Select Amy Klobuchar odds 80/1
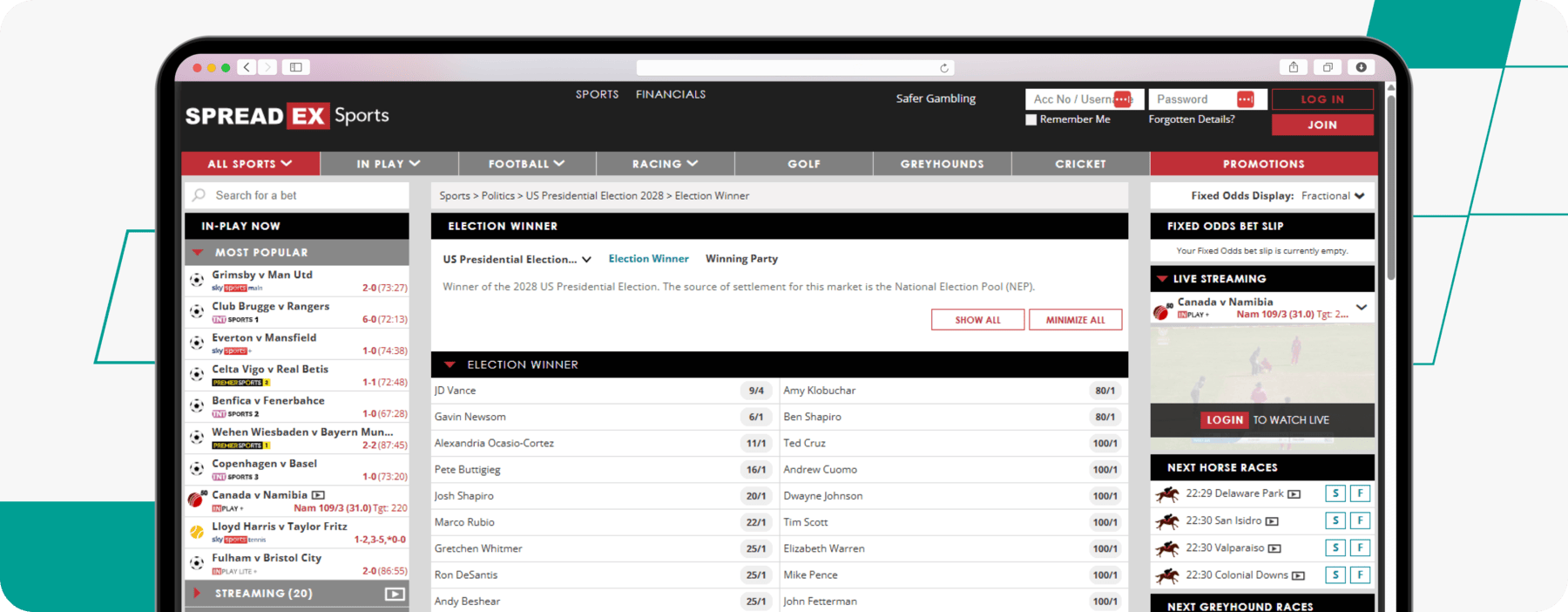1568x612 pixels. 1105,391
